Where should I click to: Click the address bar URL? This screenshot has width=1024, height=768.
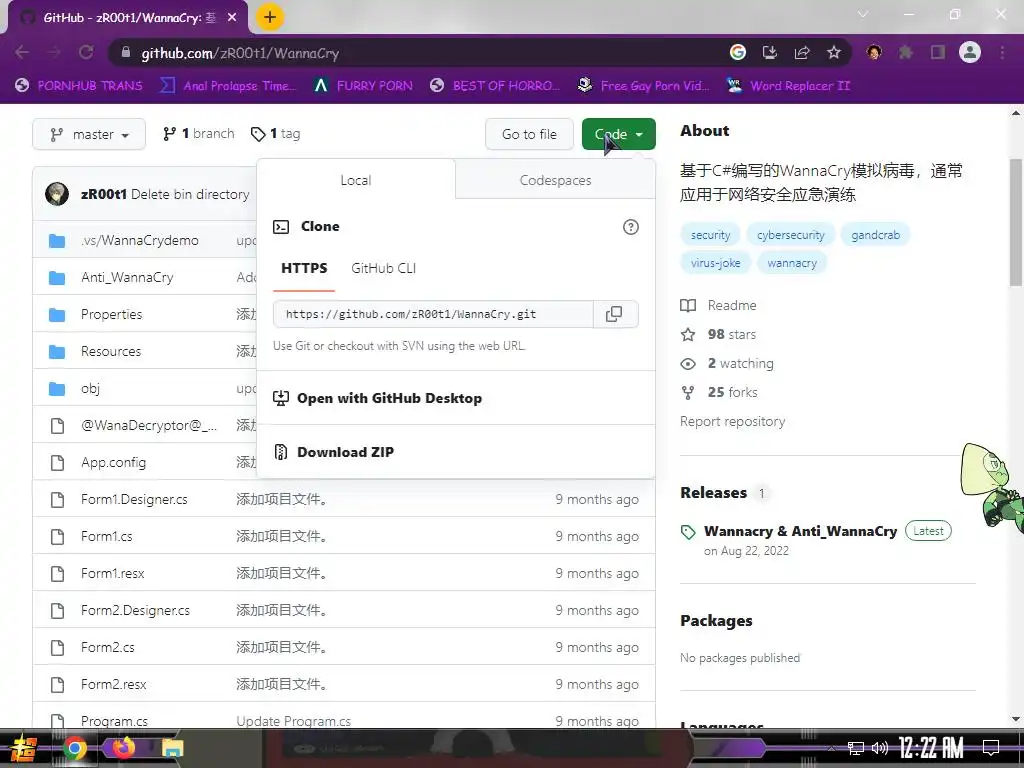click(240, 53)
